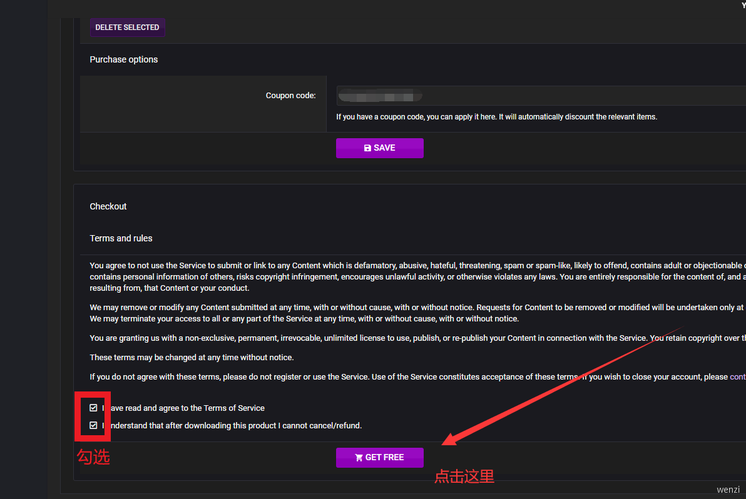746x499 pixels.
Task: Click the GET FREE button
Action: click(380, 458)
